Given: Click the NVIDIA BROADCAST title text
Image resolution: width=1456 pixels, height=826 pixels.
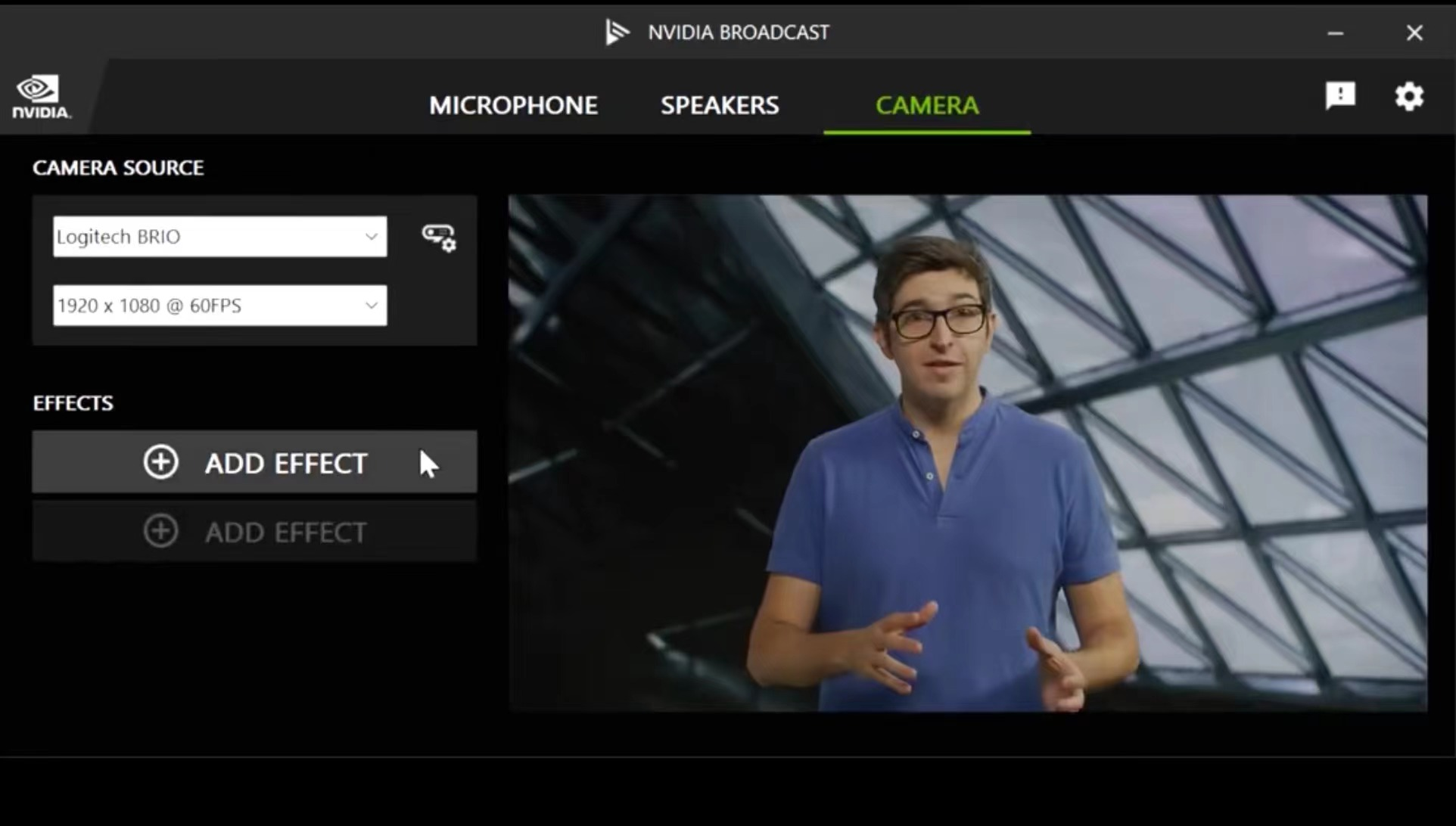Looking at the screenshot, I should coord(739,33).
